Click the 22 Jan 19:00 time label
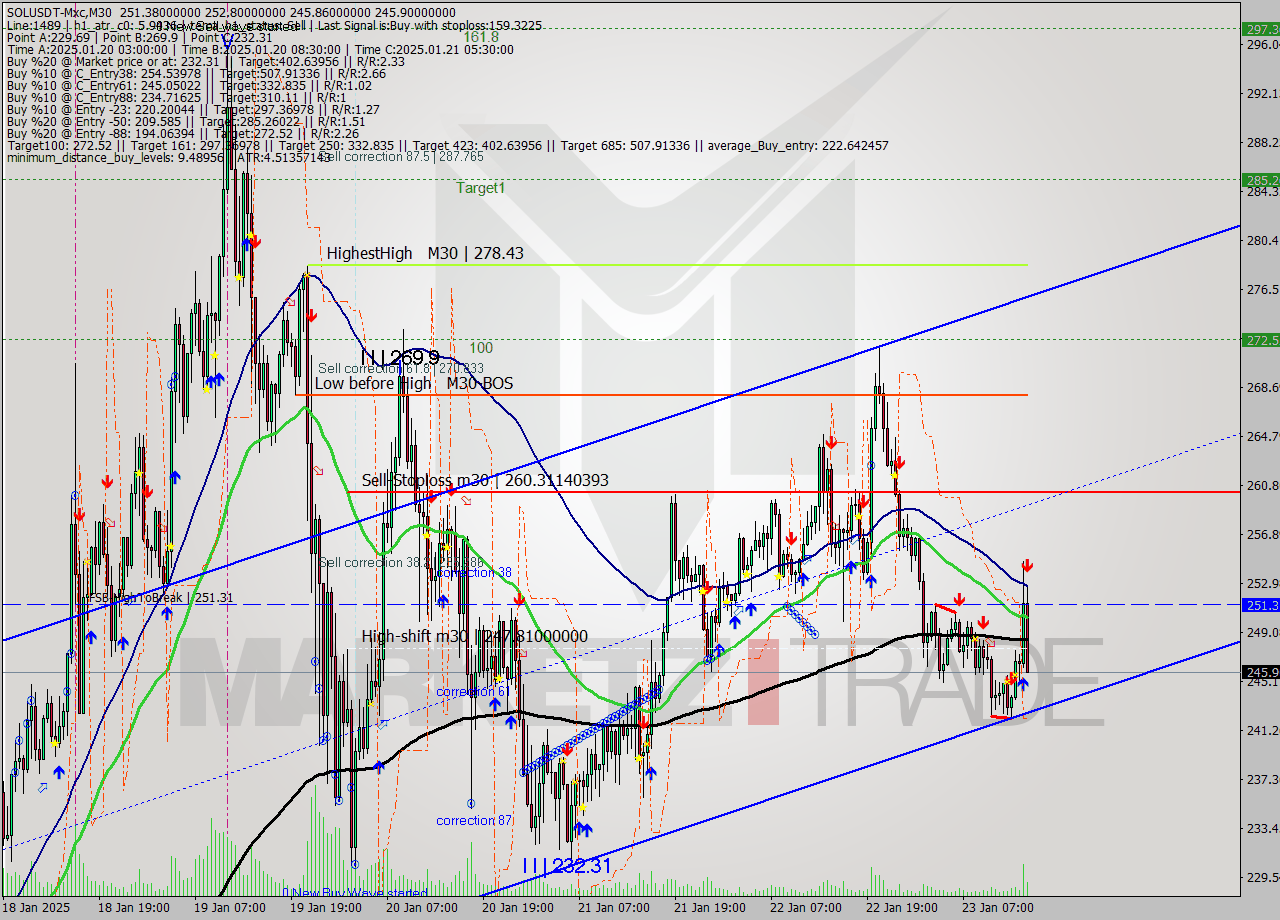 pyautogui.click(x=903, y=908)
